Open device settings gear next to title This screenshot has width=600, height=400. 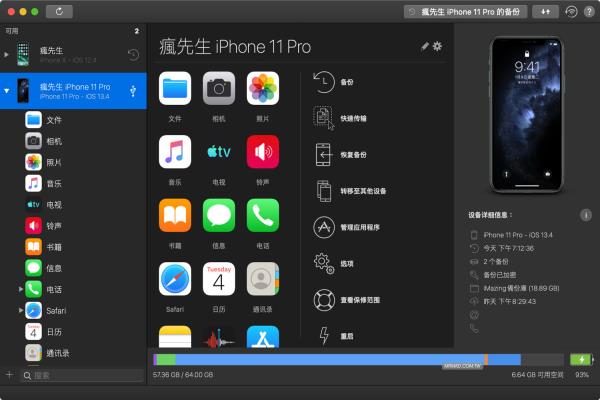(x=437, y=46)
